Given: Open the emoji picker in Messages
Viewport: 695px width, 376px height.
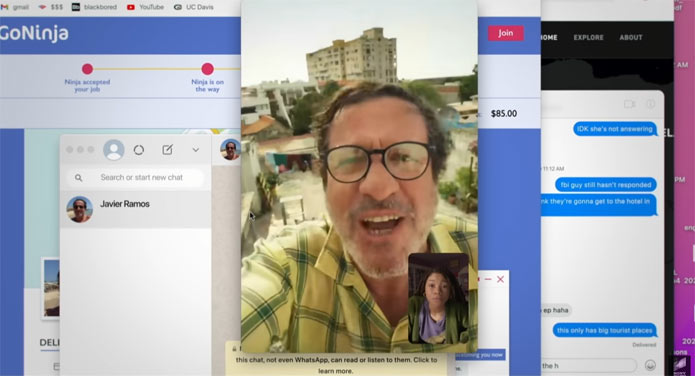Looking at the screenshot, I should (650, 365).
